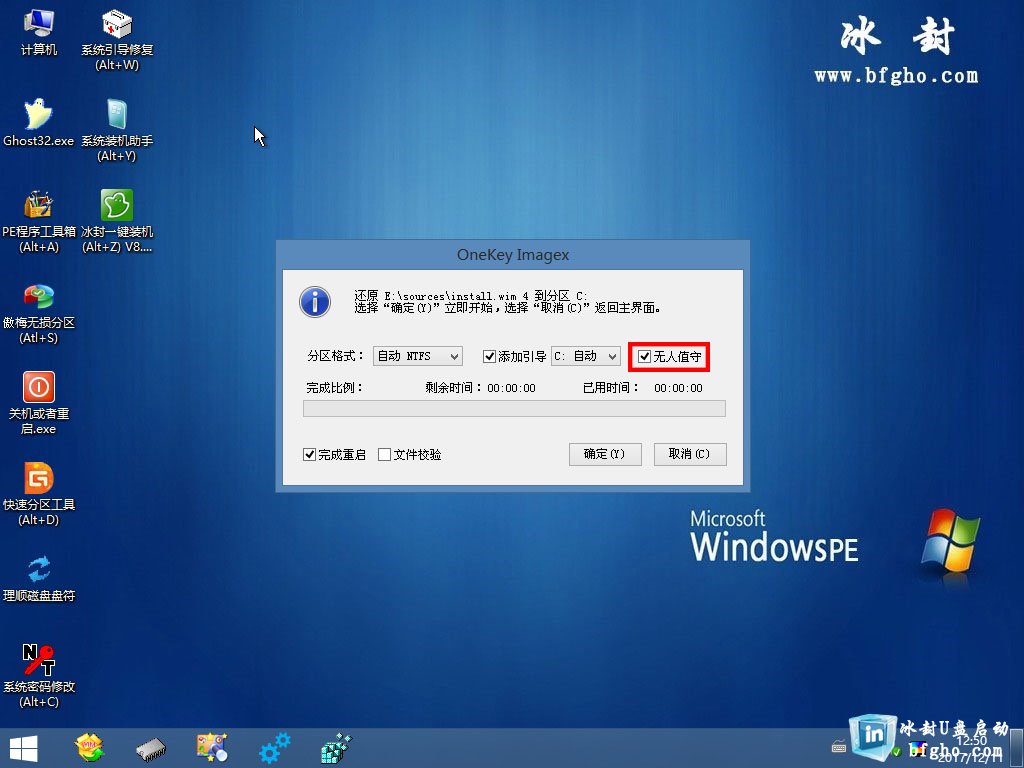Screen dimensions: 1024x768
Task: Open the 计算机 desktop icon
Action: tap(39, 31)
